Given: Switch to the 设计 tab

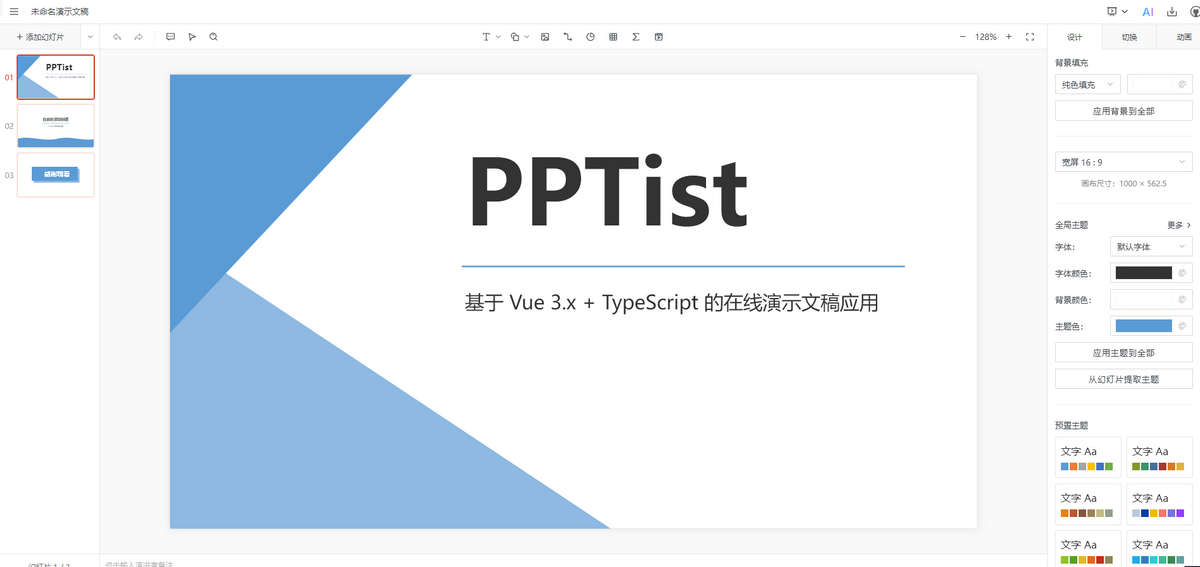Looking at the screenshot, I should pyautogui.click(x=1075, y=36).
